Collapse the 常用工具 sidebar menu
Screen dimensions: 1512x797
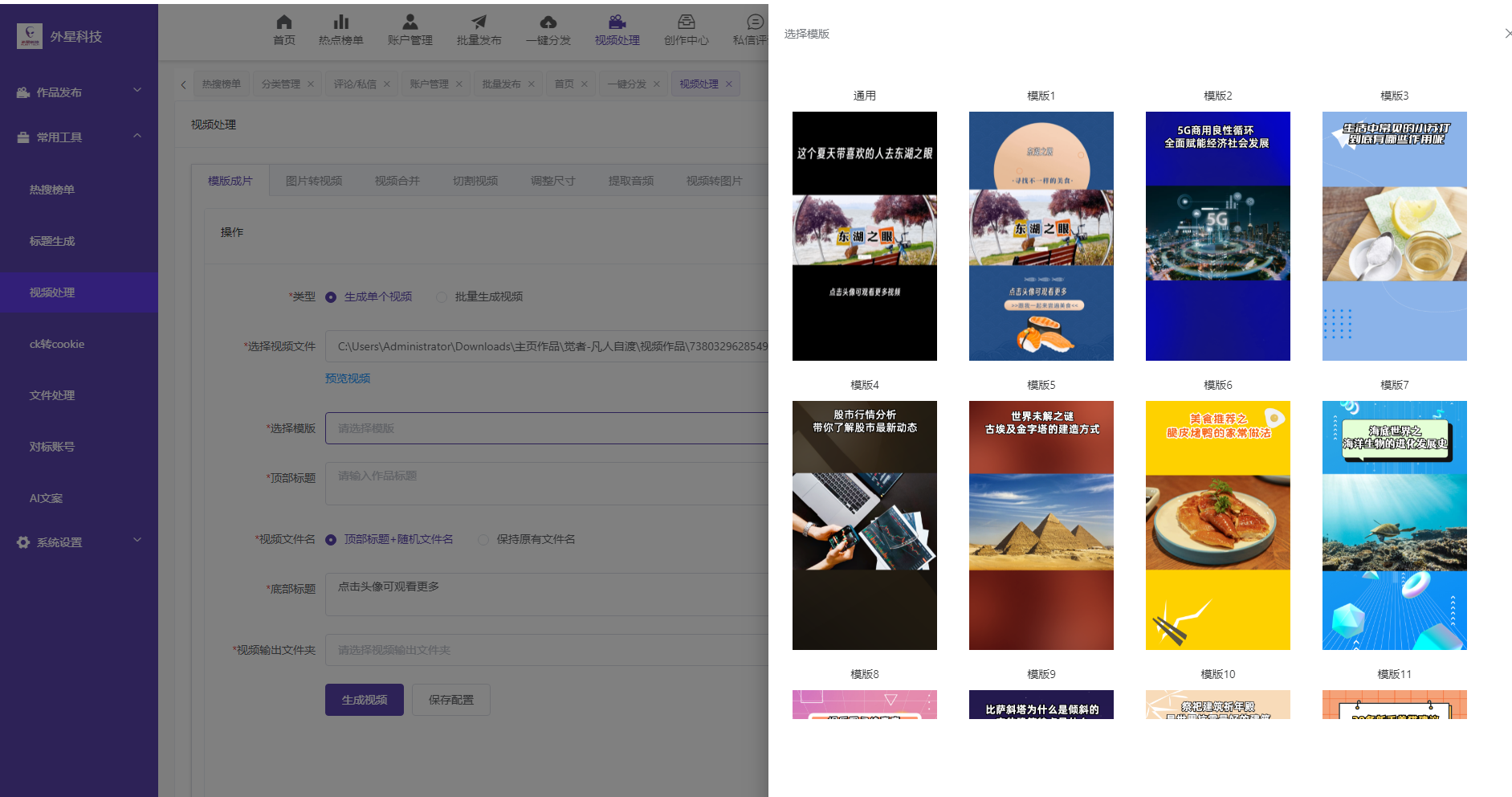click(79, 137)
